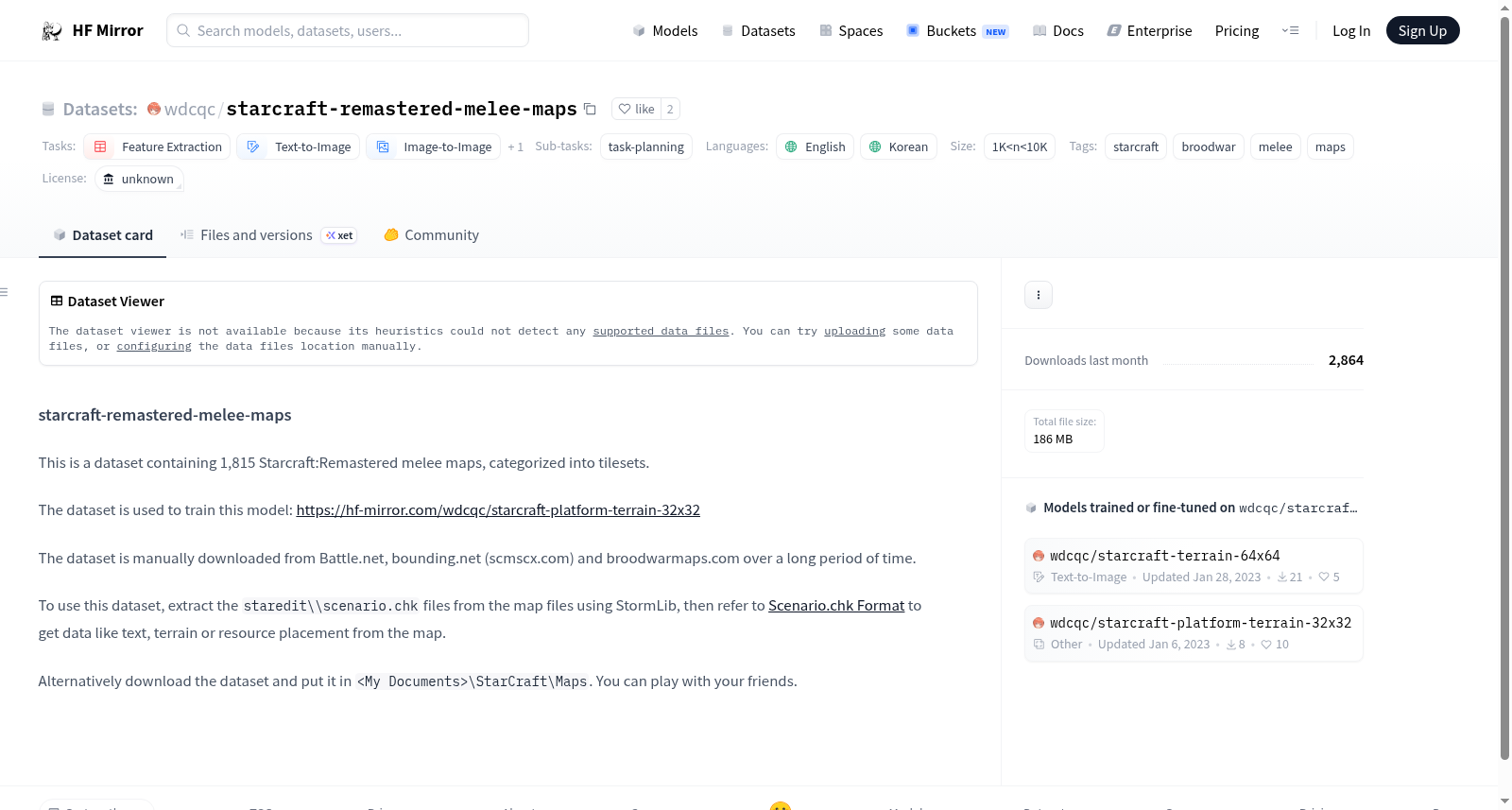The width and height of the screenshot is (1512, 810).
Task: Click the broodwar tag
Action: (1209, 146)
